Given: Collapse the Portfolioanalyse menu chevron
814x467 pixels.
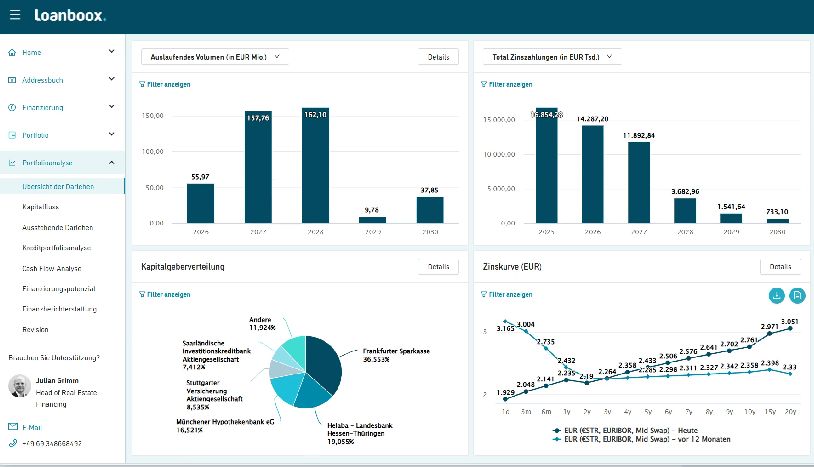Looking at the screenshot, I should point(110,162).
